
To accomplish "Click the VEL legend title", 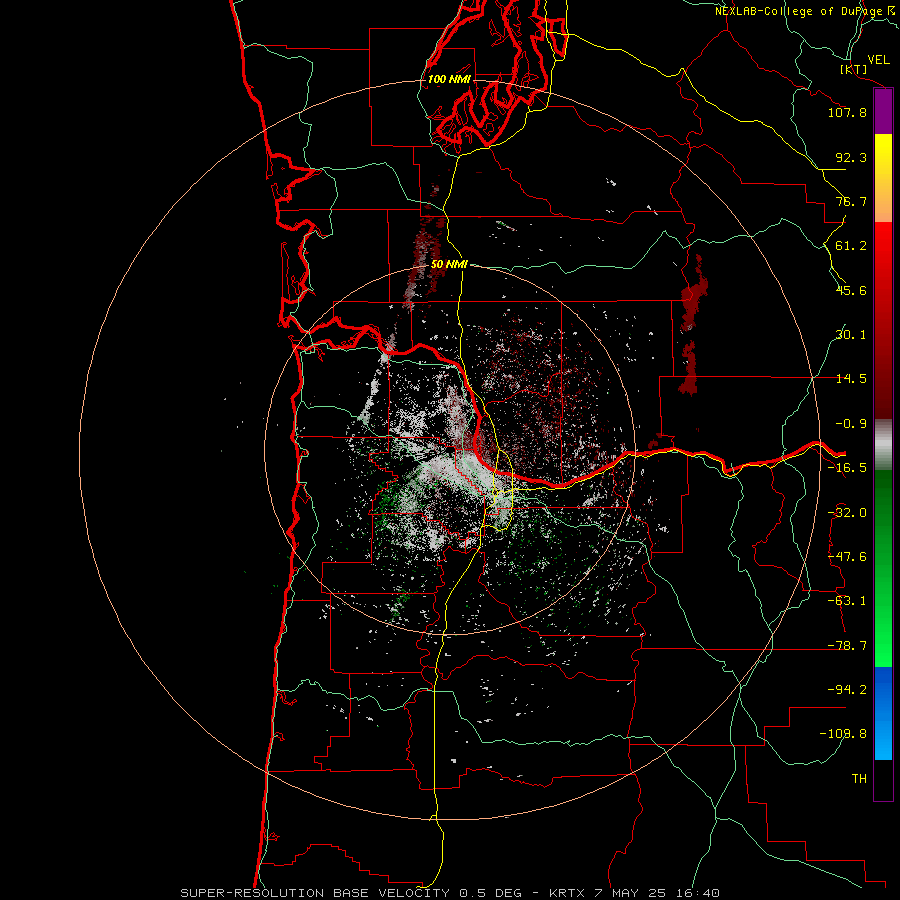I will (x=878, y=60).
